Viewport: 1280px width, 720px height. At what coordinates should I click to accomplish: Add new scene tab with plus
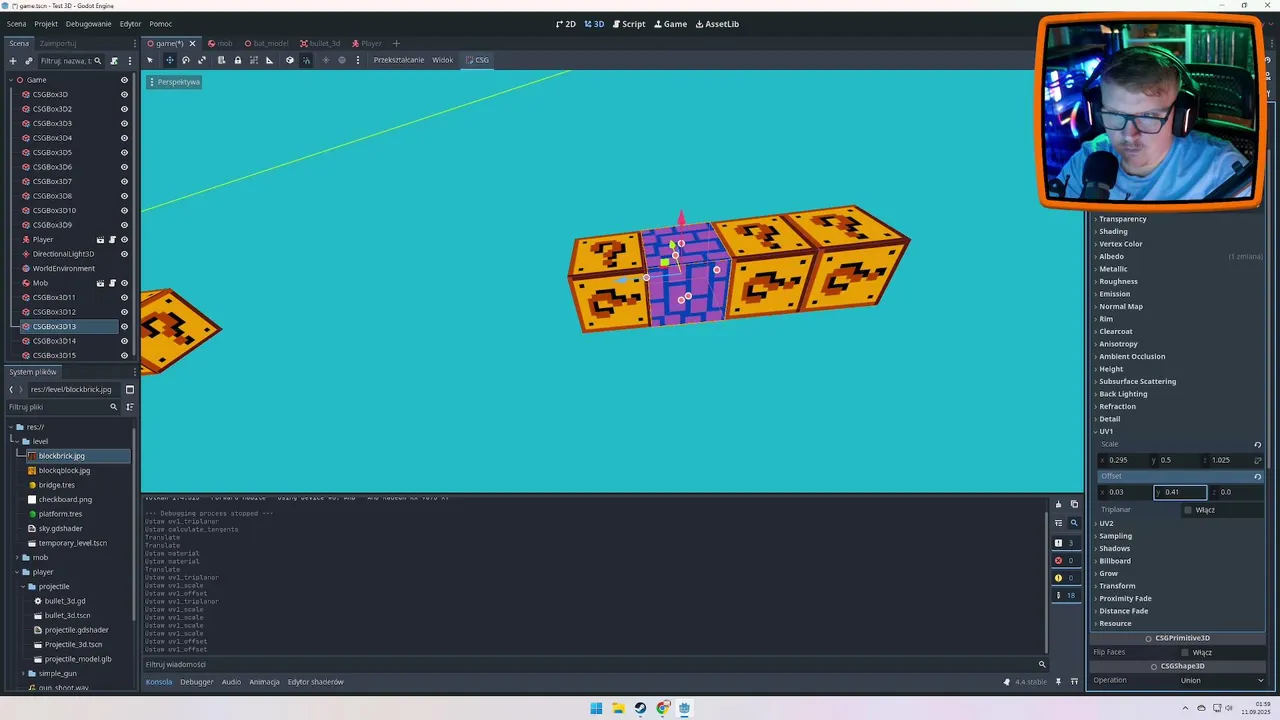(x=396, y=43)
